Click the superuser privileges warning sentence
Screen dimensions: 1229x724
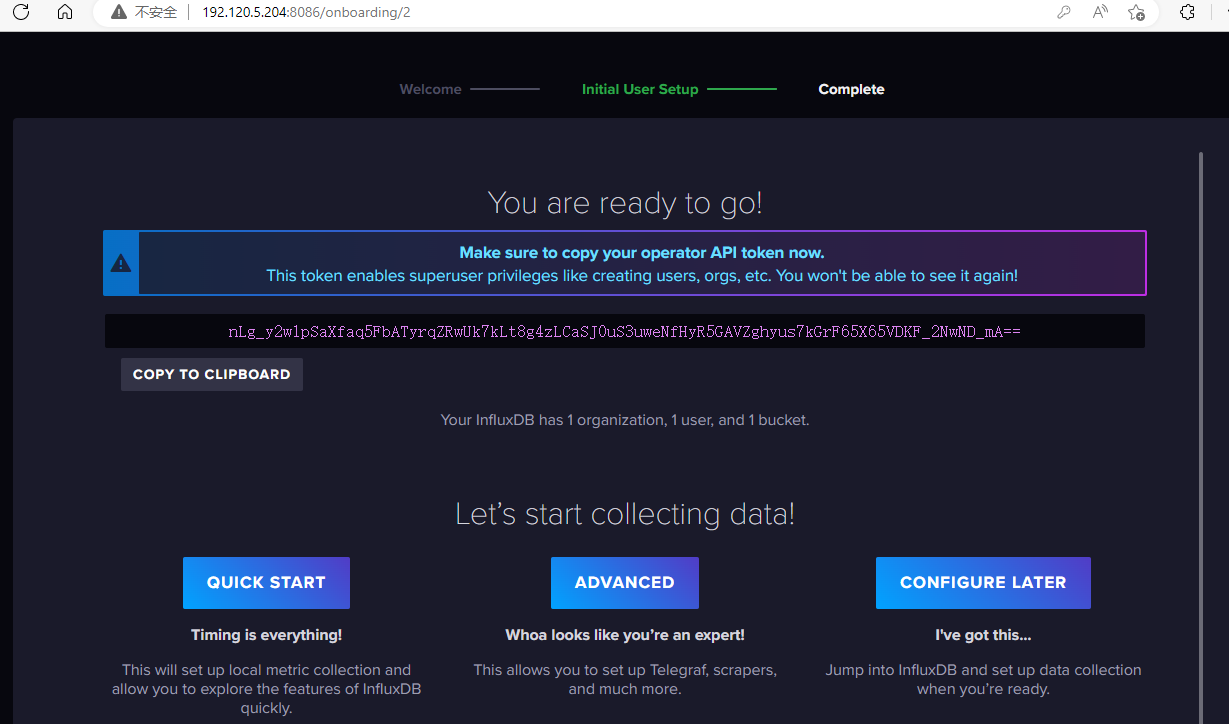[x=642, y=275]
